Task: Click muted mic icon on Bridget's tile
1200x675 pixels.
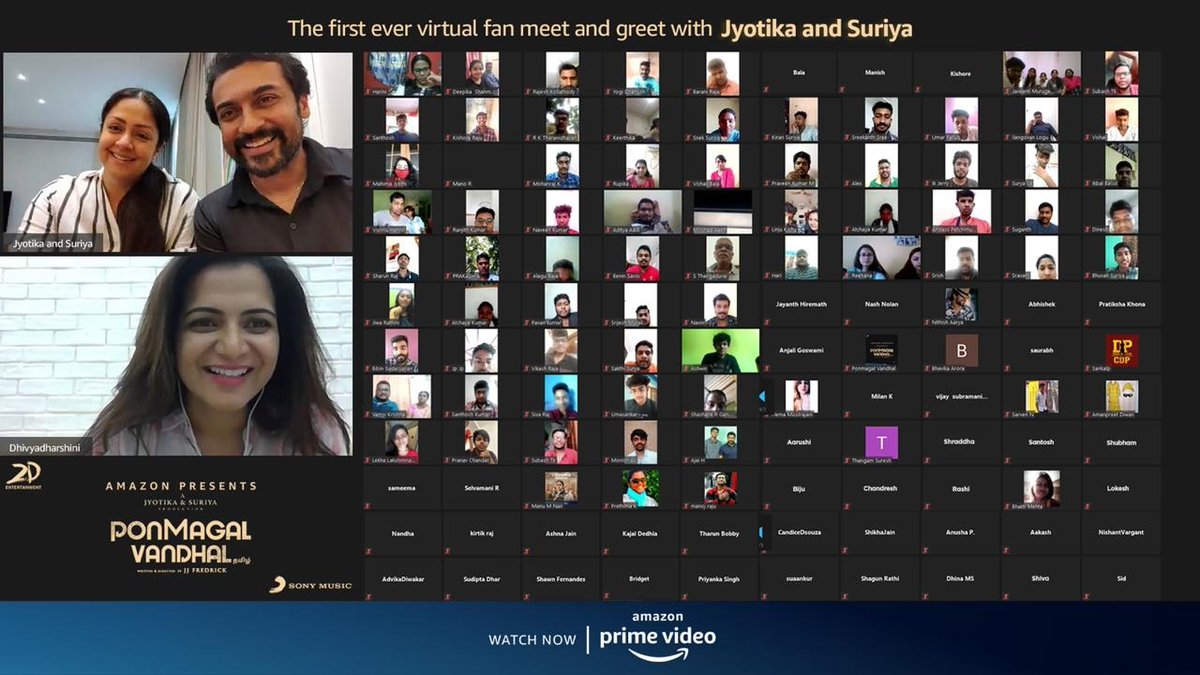Action: [x=606, y=597]
